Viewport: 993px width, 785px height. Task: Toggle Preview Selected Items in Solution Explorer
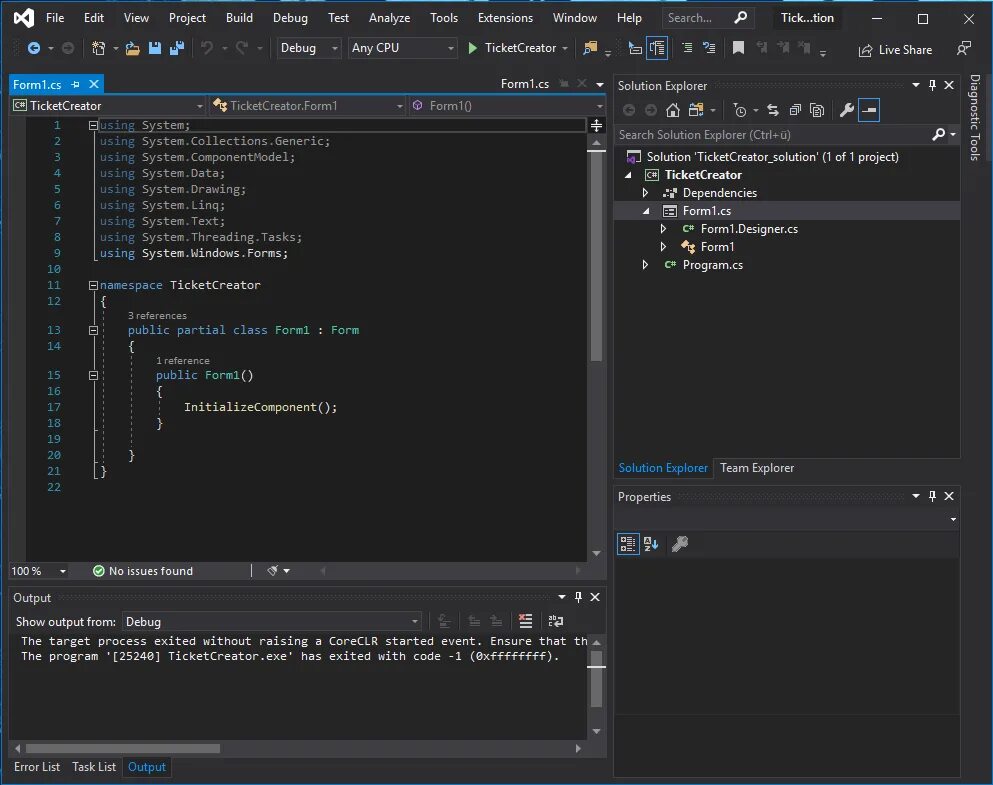(x=869, y=110)
